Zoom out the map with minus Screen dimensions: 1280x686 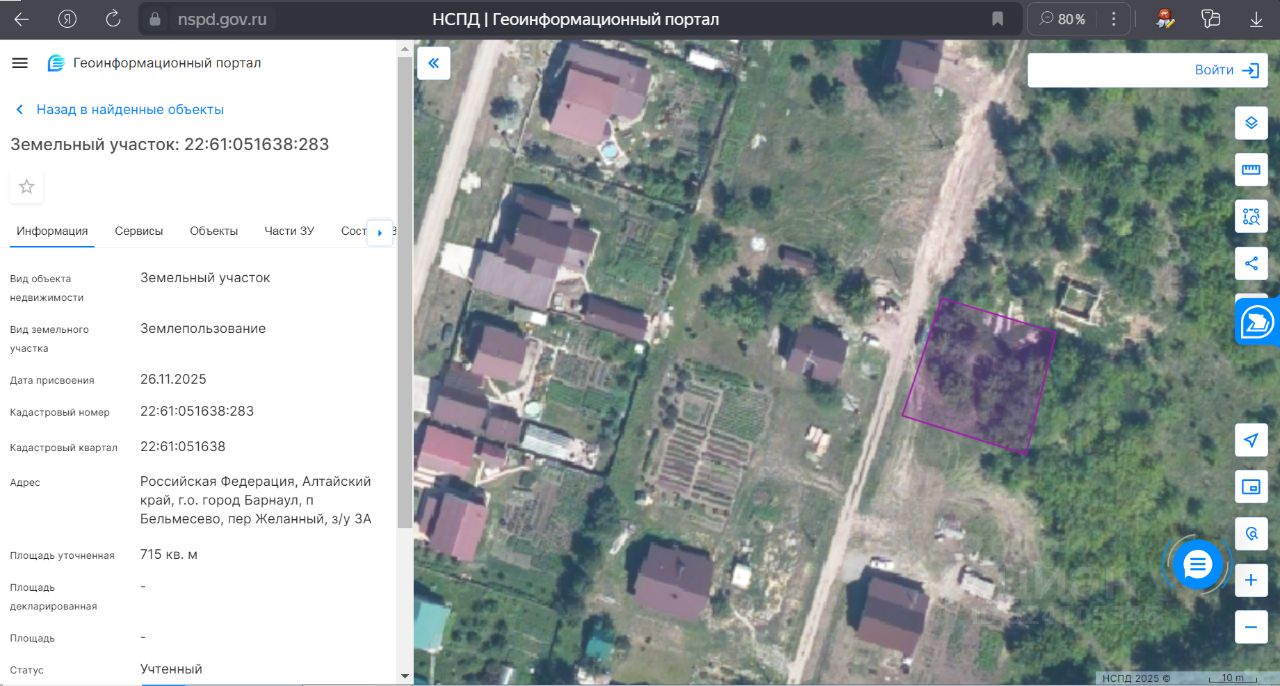pyautogui.click(x=1251, y=627)
